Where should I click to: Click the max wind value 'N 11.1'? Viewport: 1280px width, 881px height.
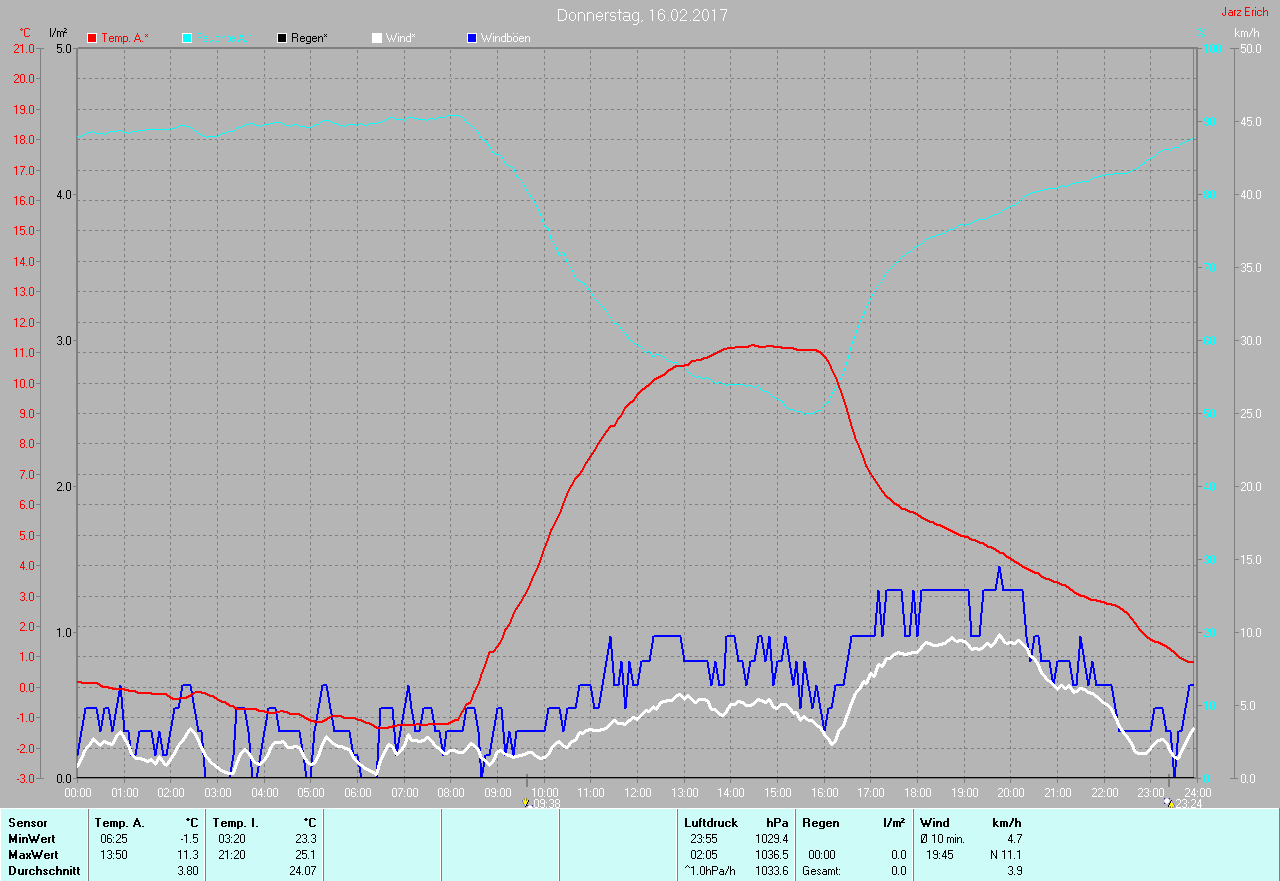(1005, 855)
